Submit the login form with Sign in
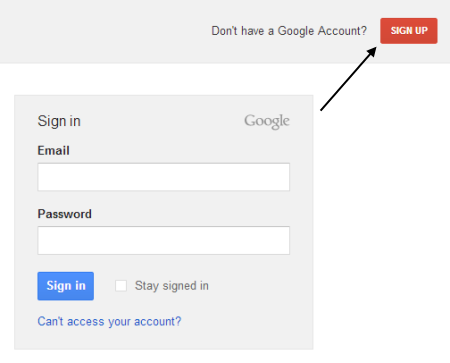Viewport: 450px width, 363px height. coord(66,286)
